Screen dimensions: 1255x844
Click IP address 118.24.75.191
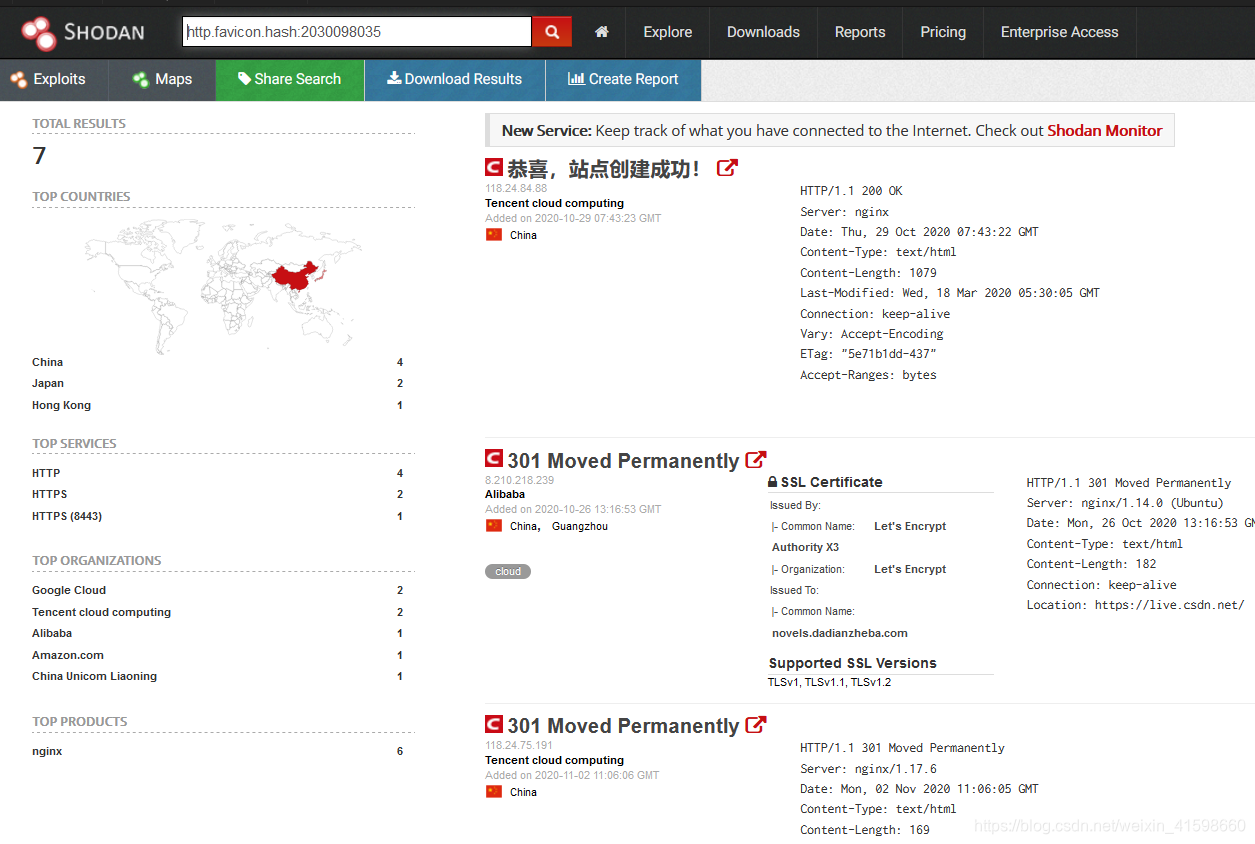tap(519, 745)
